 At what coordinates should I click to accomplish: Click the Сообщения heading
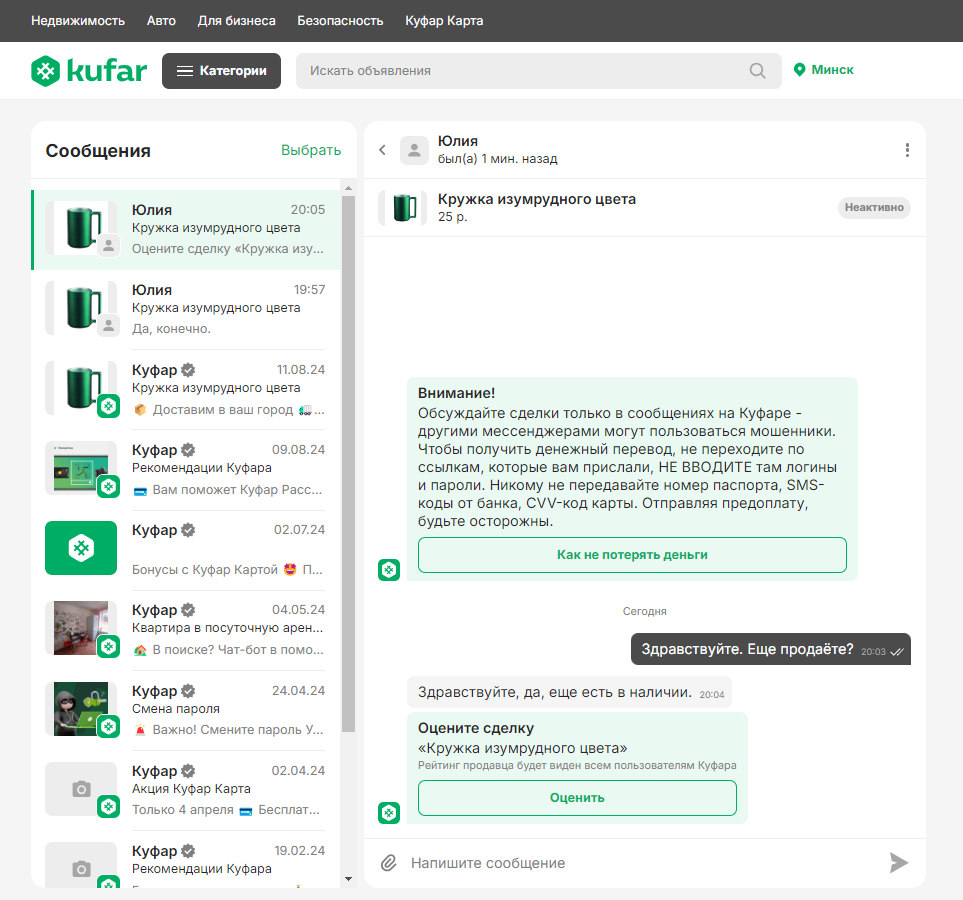[x=98, y=151]
